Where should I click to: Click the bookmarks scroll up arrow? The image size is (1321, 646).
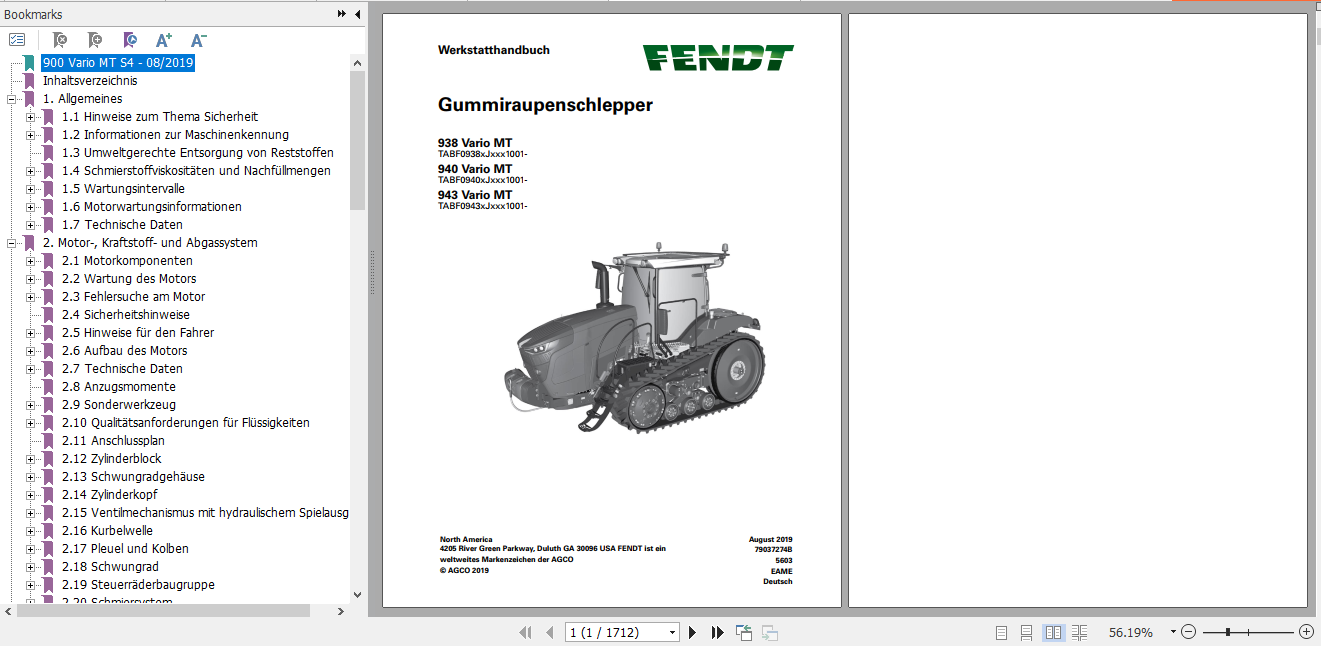[358, 62]
